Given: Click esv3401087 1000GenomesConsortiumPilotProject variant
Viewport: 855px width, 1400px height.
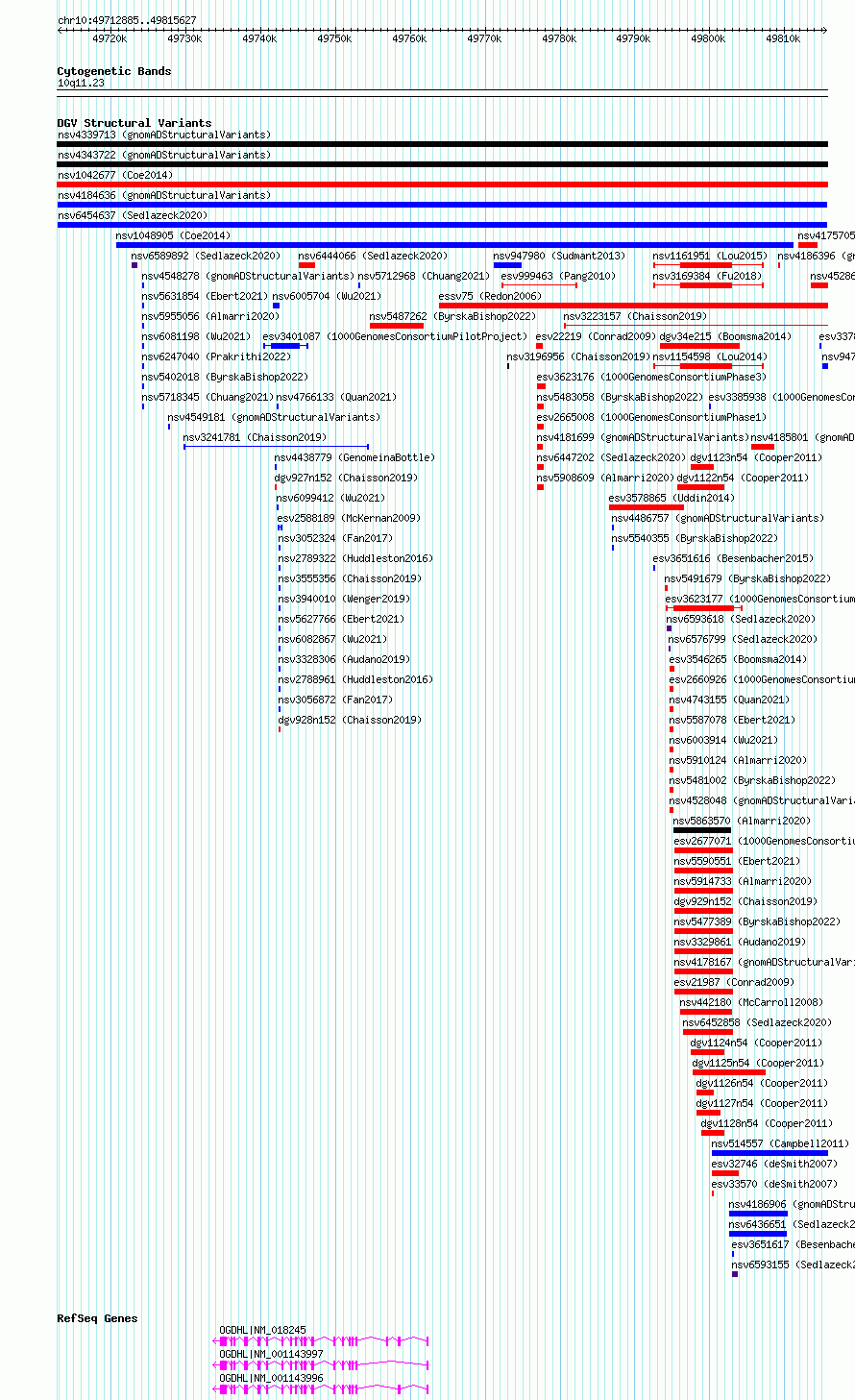Looking at the screenshot, I should click(396, 336).
